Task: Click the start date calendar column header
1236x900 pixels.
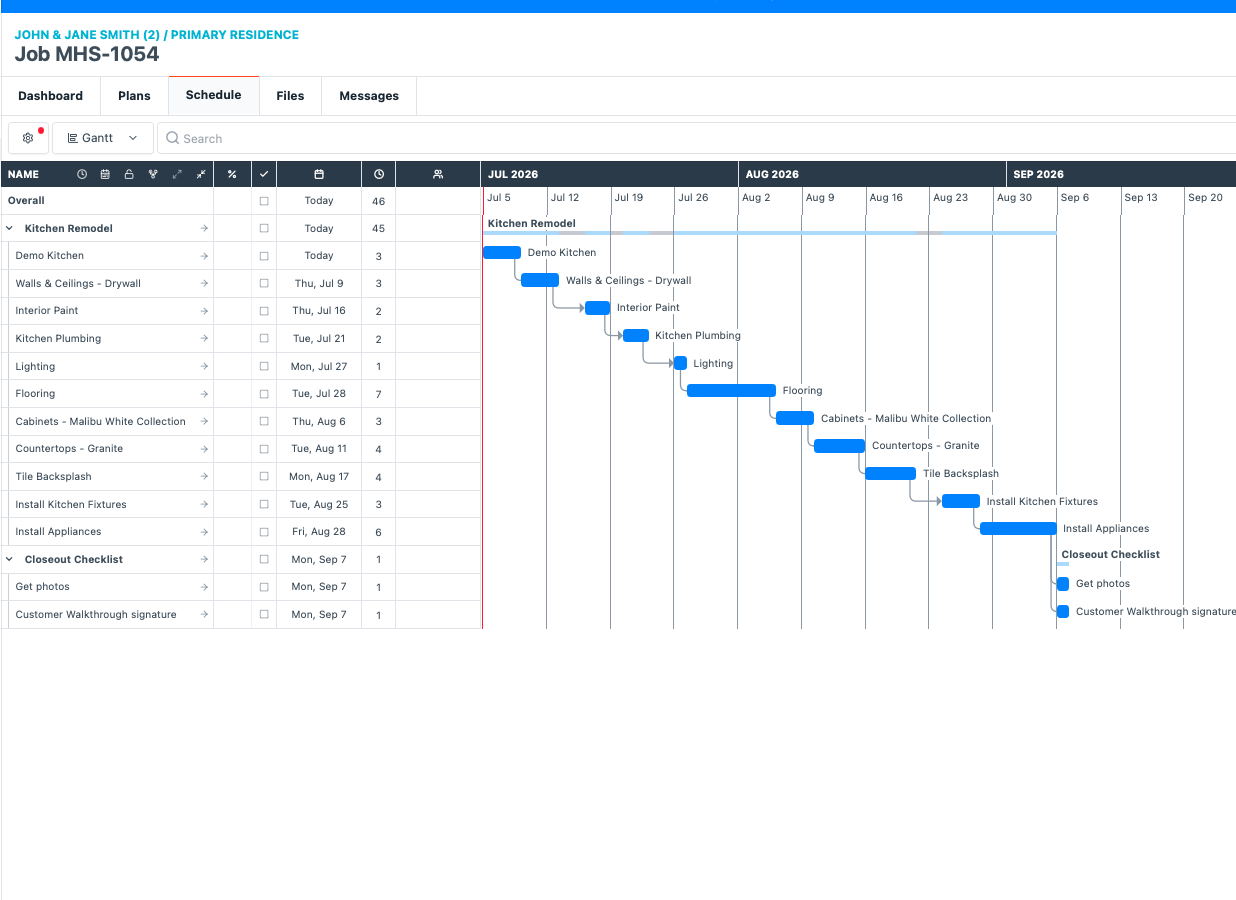Action: [x=319, y=174]
